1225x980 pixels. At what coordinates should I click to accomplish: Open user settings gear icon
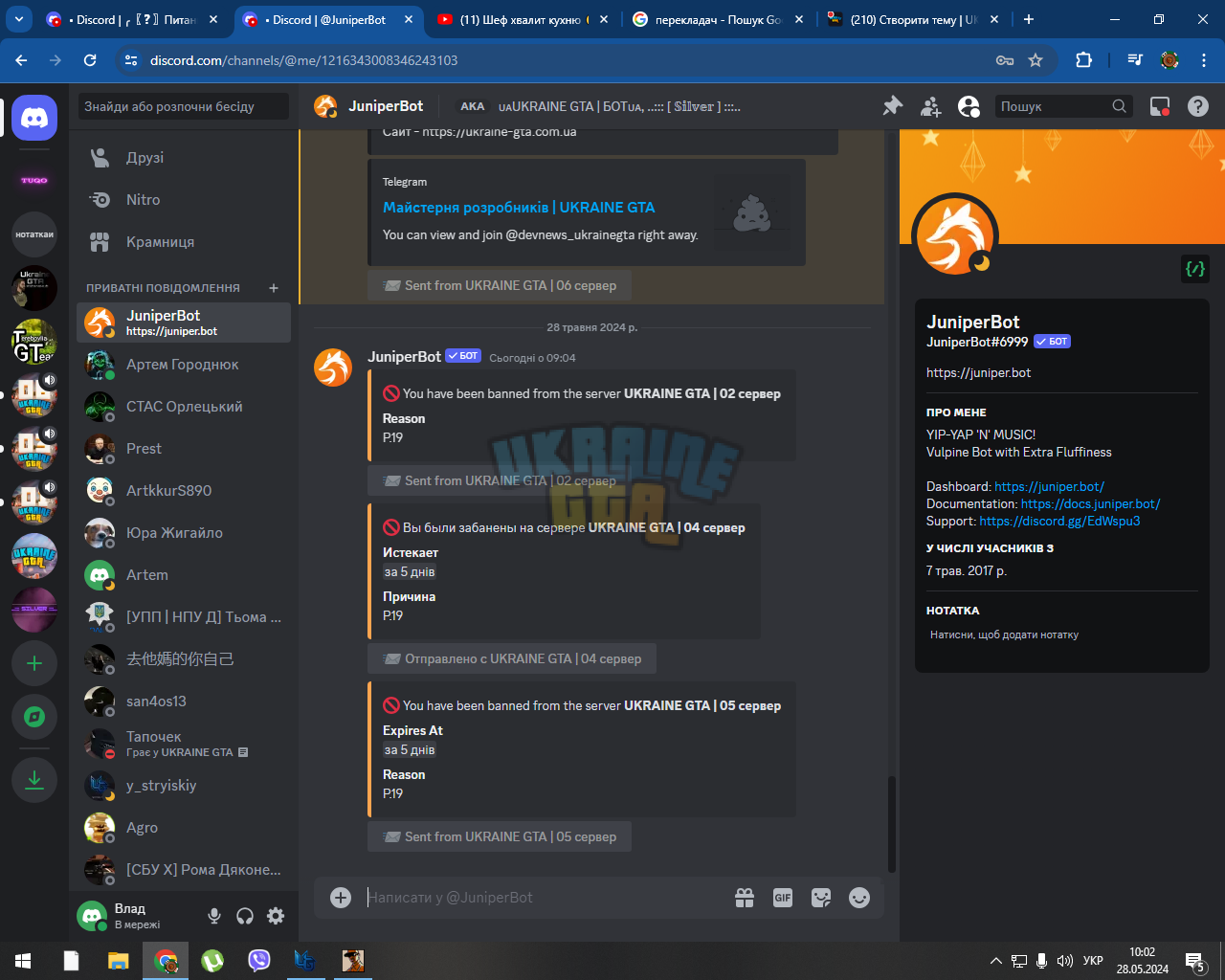tap(276, 916)
